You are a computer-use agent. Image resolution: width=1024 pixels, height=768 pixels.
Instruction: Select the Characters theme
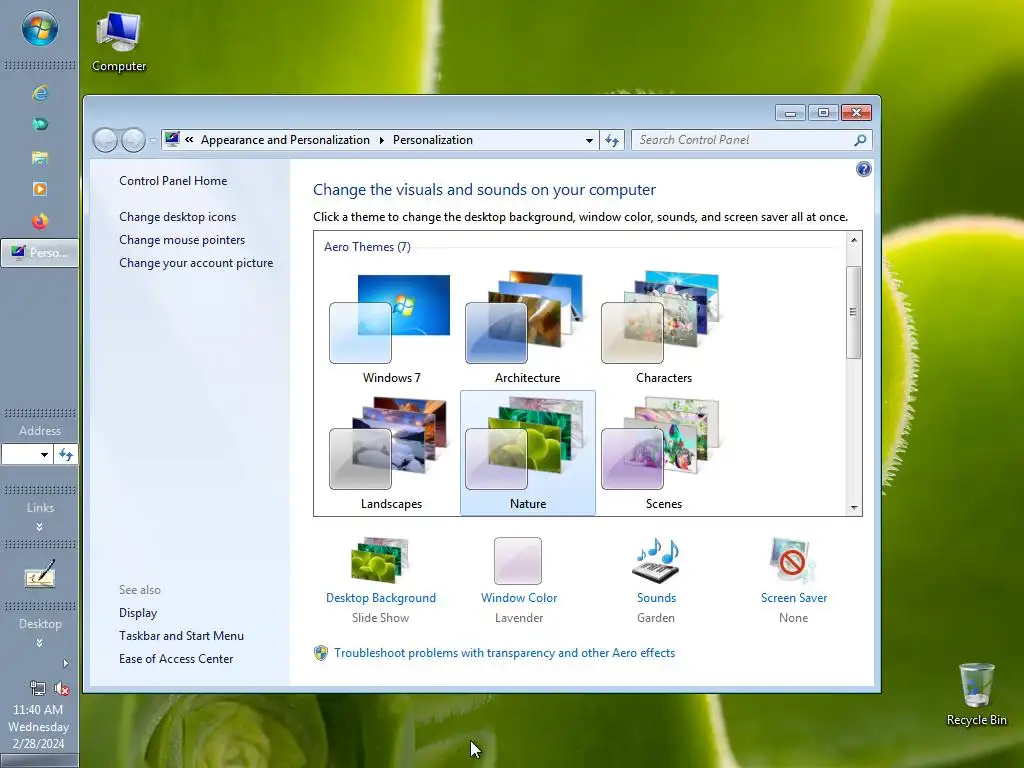664,328
